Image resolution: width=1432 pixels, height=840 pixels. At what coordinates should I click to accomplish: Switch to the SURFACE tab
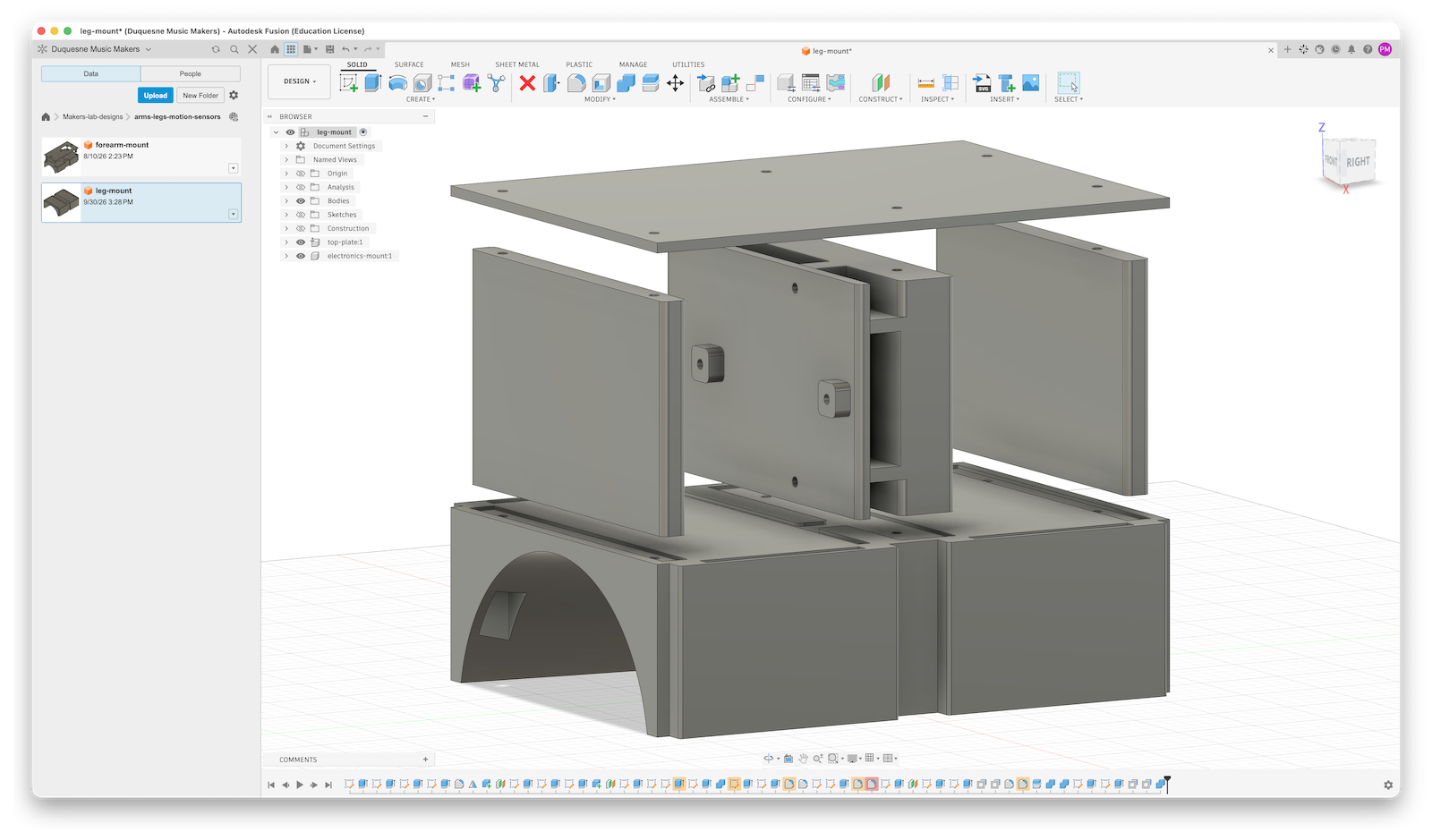click(409, 64)
